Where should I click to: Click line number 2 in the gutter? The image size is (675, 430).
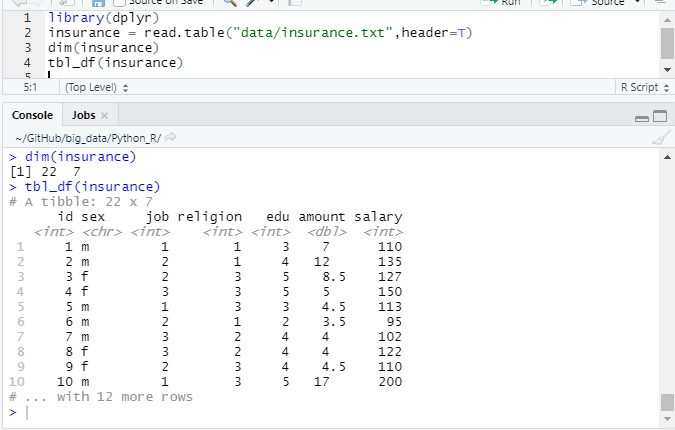click(28, 33)
